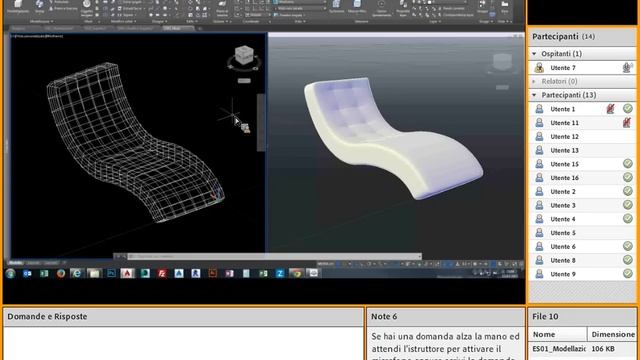Open the File Explorer folder icon
The height and width of the screenshot is (360, 640).
point(94,273)
